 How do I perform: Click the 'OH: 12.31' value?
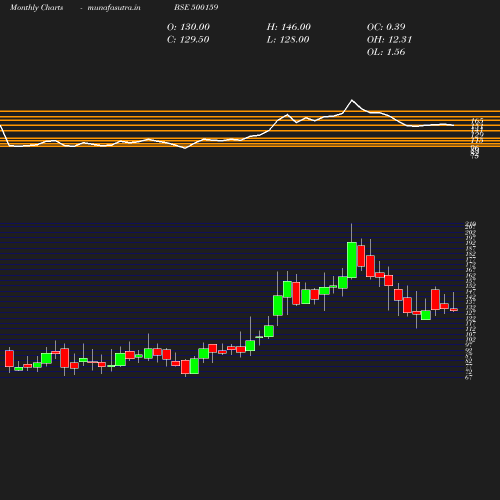pyautogui.click(x=389, y=40)
